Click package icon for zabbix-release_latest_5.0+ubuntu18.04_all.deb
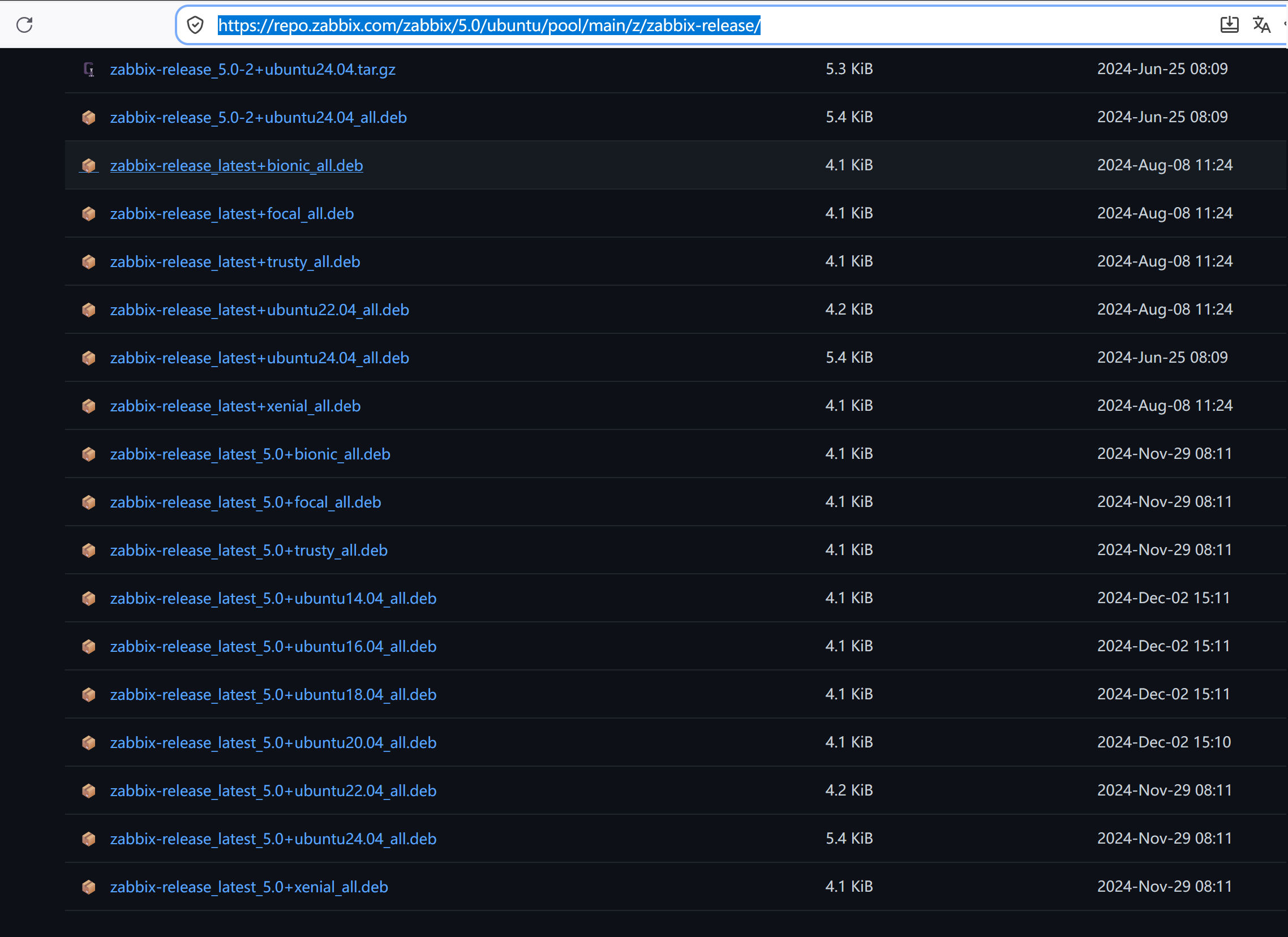The height and width of the screenshot is (937, 1288). [89, 694]
